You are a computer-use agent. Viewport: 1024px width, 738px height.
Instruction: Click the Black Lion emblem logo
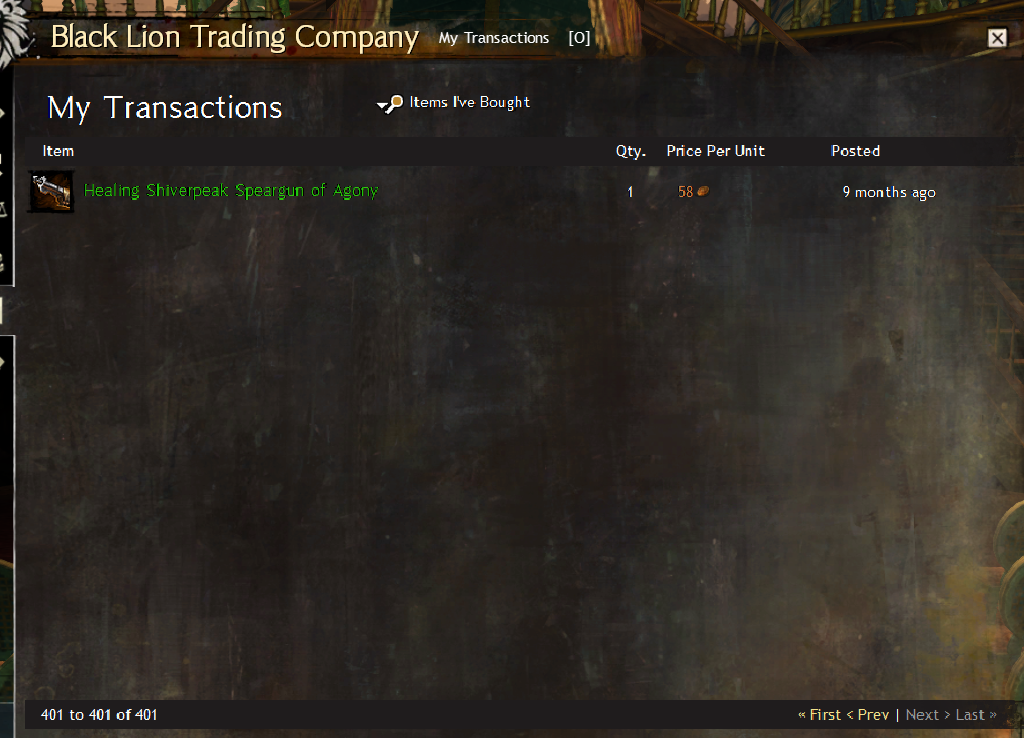[14, 29]
